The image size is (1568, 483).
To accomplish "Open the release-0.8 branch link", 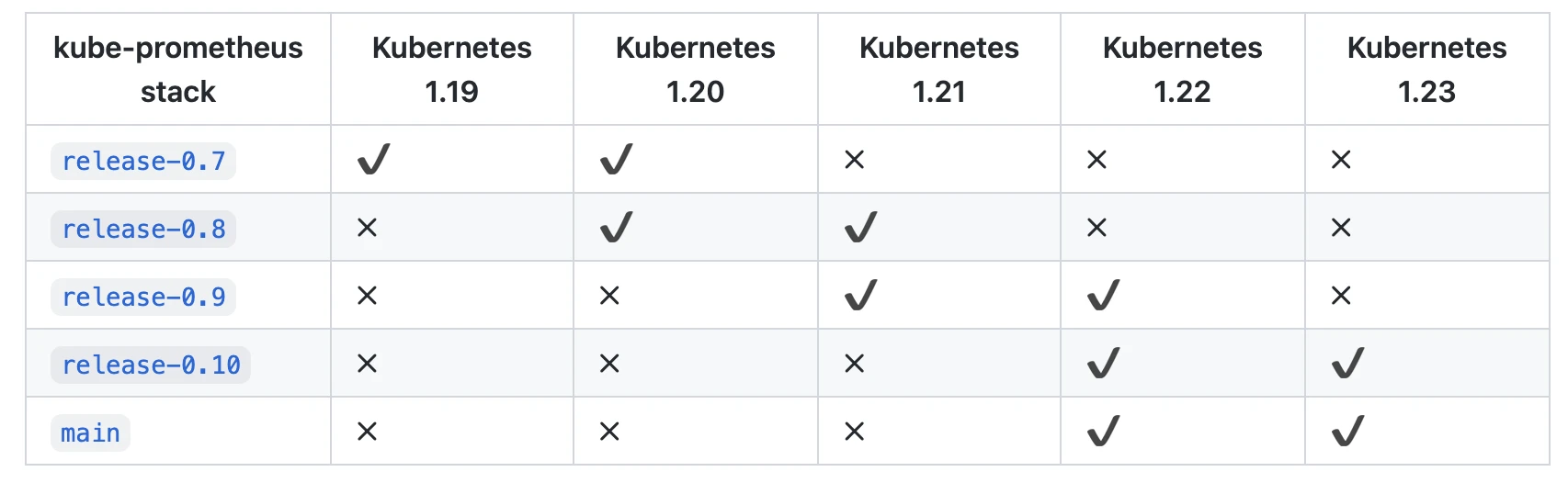I will (143, 229).
